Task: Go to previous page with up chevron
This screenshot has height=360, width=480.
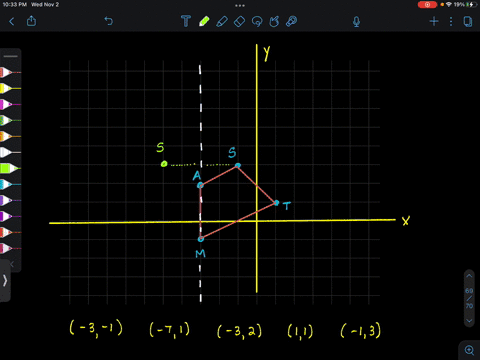Action: pyautogui.click(x=469, y=276)
